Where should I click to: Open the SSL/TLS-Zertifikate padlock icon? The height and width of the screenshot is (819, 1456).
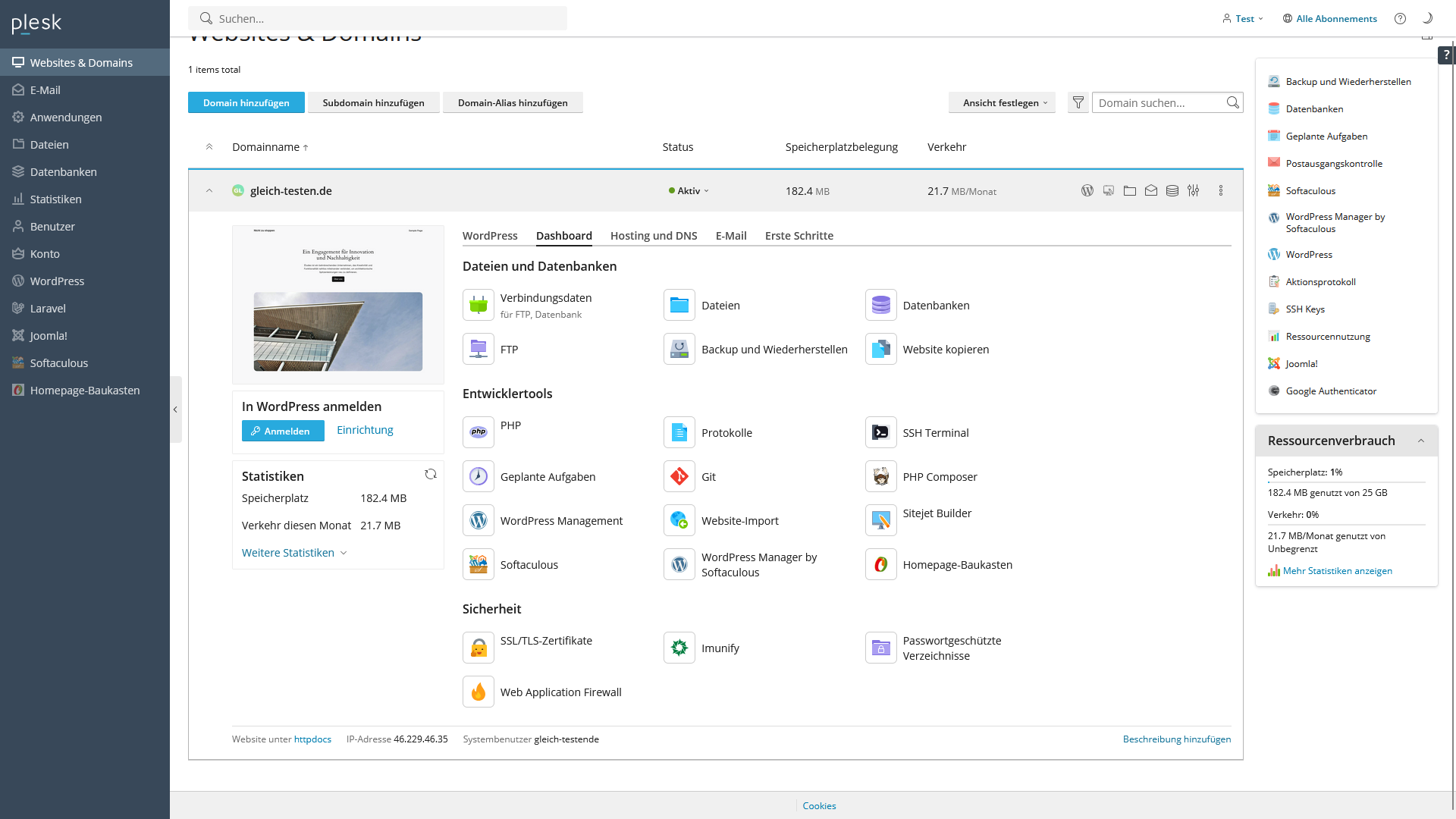click(x=479, y=648)
